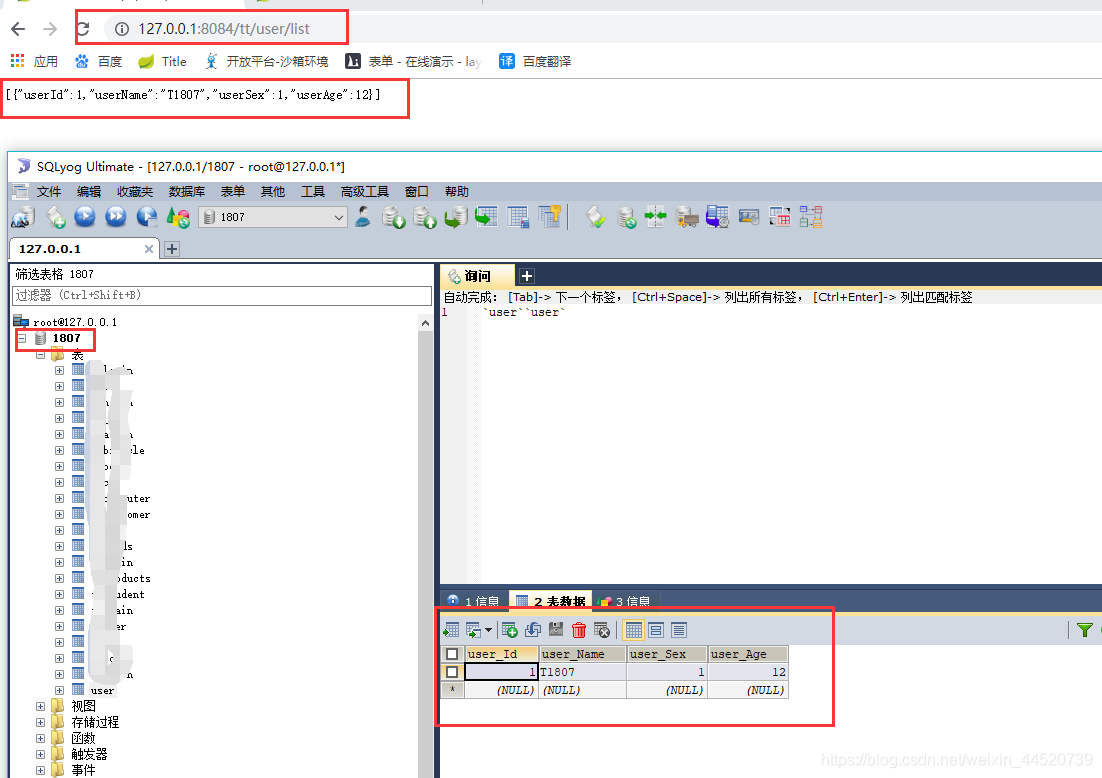Click duplicate current row icon
The image size is (1102, 778).
[x=533, y=630]
